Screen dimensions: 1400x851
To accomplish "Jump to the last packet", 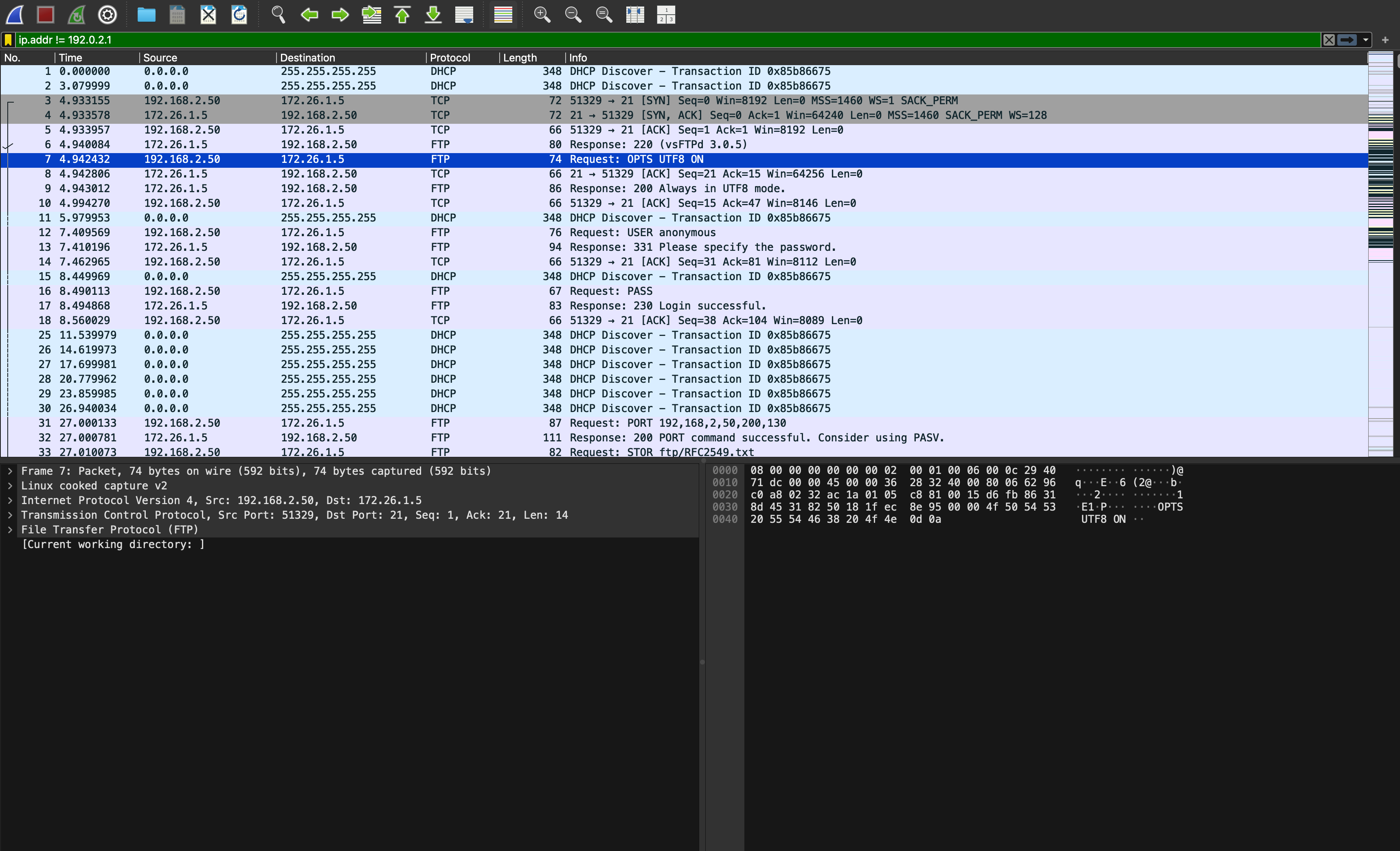I will coord(434,15).
